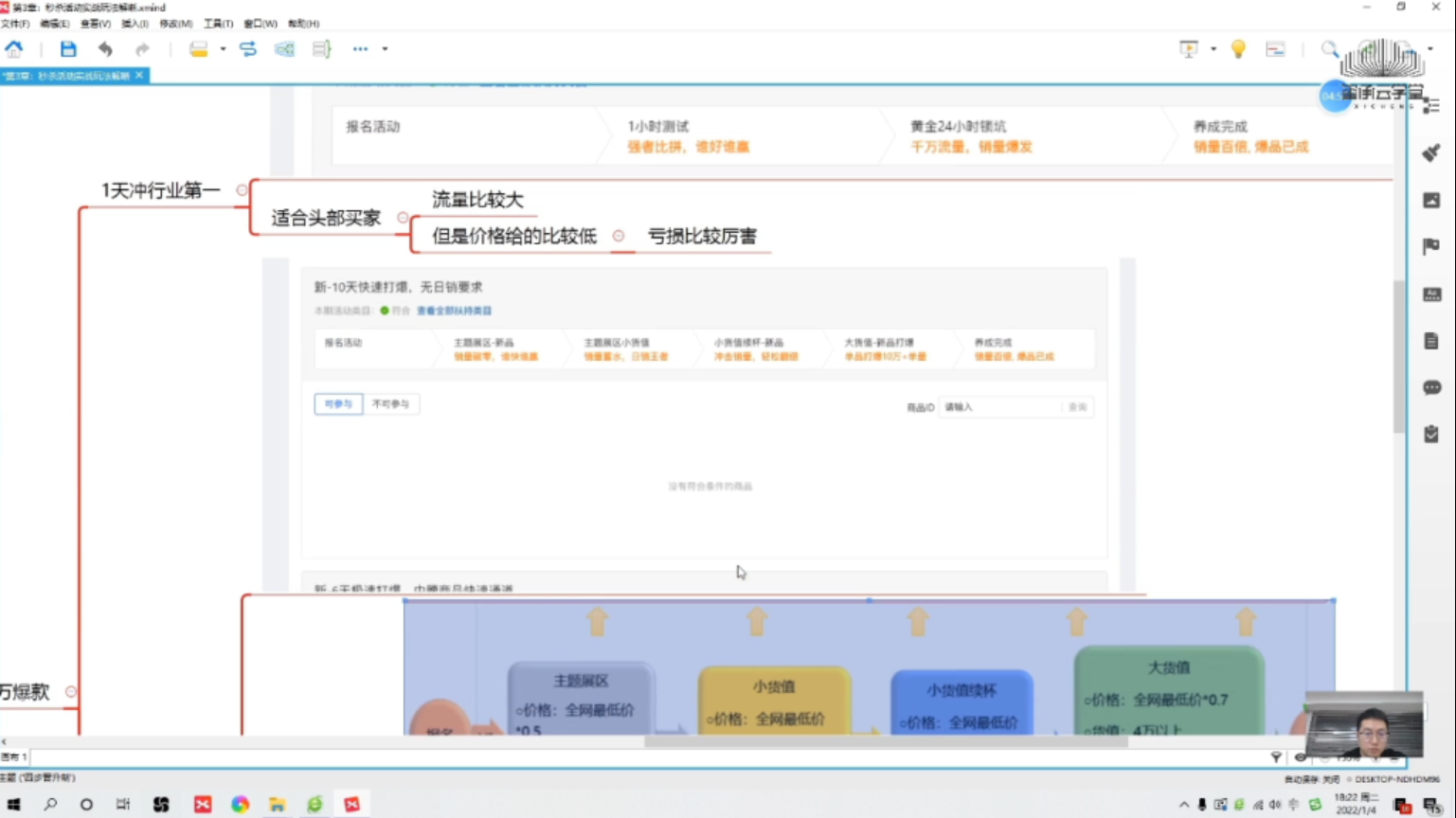Collapse the 万爆款 branch toggle
The image size is (1456, 818).
[x=70, y=692]
